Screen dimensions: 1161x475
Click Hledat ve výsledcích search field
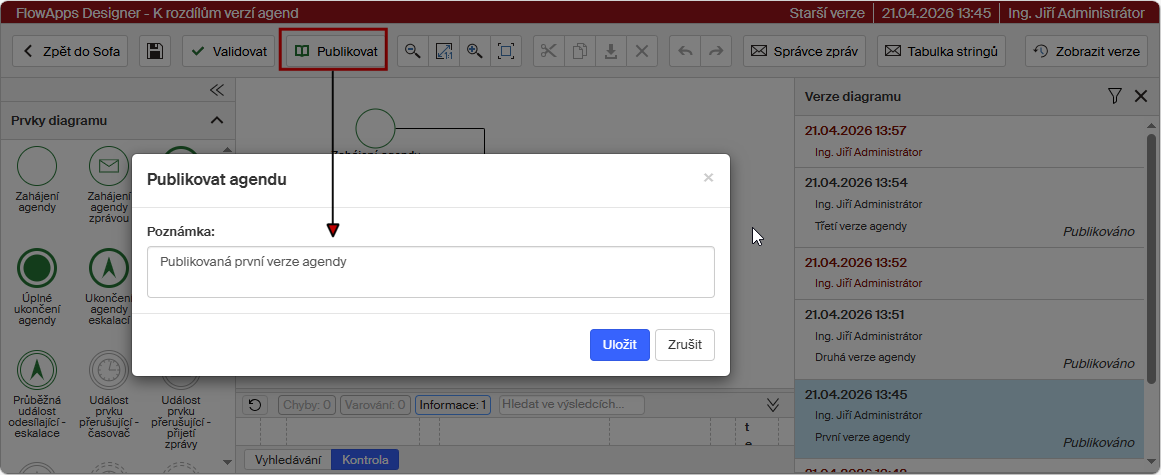[572, 405]
